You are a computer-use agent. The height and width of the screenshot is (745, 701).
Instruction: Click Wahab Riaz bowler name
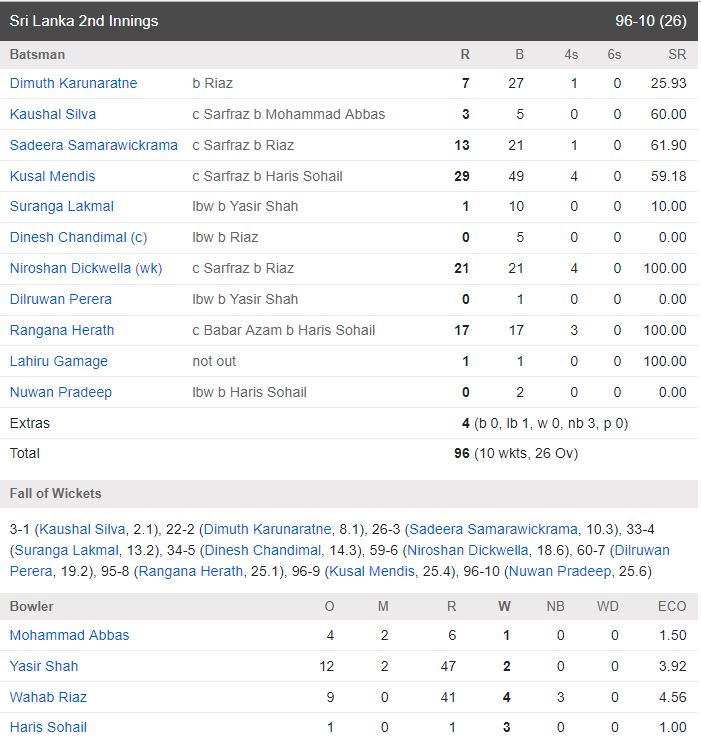(x=48, y=697)
